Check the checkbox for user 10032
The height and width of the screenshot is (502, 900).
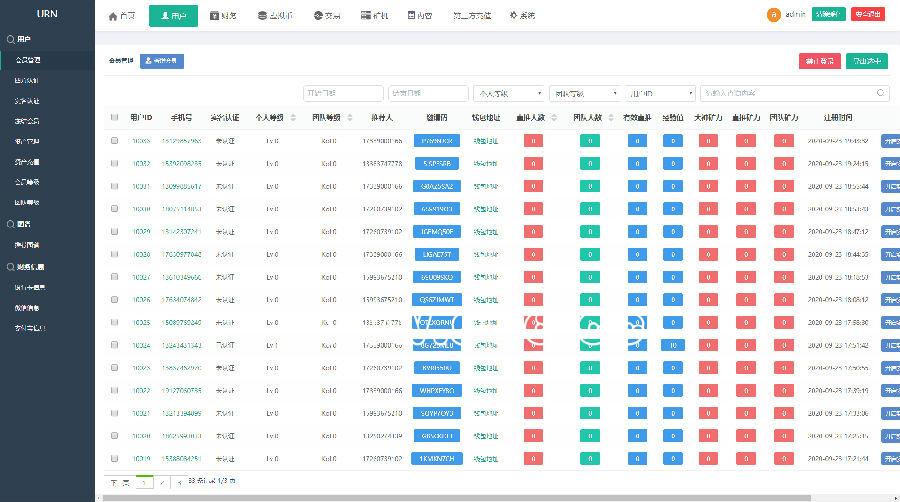point(114,164)
